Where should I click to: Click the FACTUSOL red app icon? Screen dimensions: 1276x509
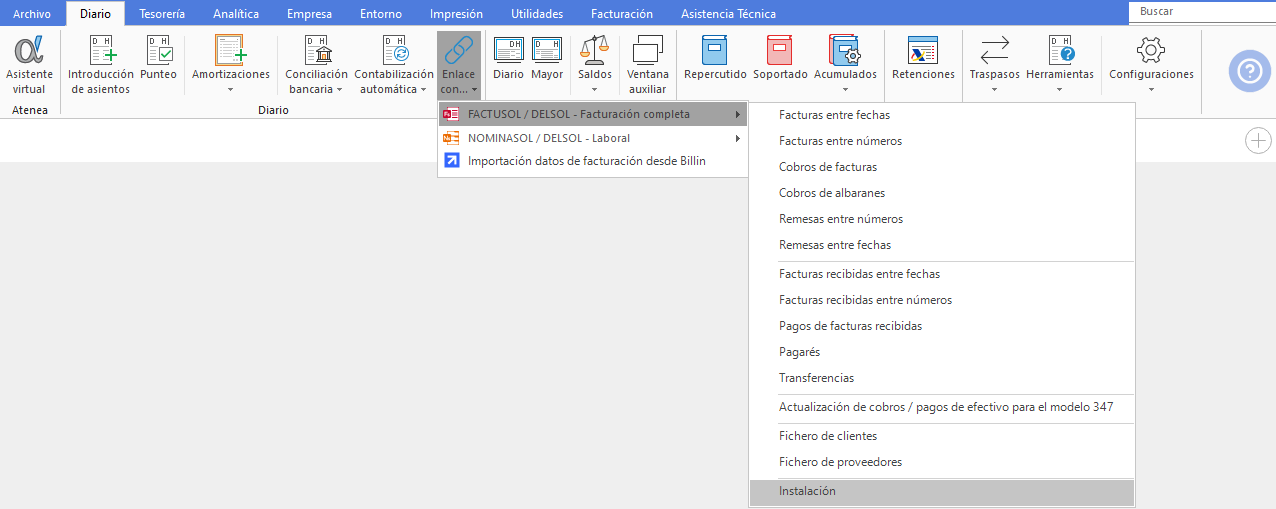(x=451, y=114)
